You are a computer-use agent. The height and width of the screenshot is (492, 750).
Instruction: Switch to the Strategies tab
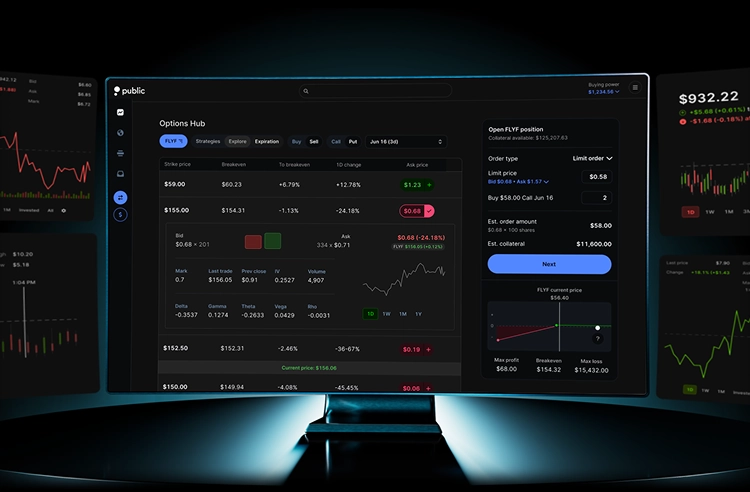[208, 142]
